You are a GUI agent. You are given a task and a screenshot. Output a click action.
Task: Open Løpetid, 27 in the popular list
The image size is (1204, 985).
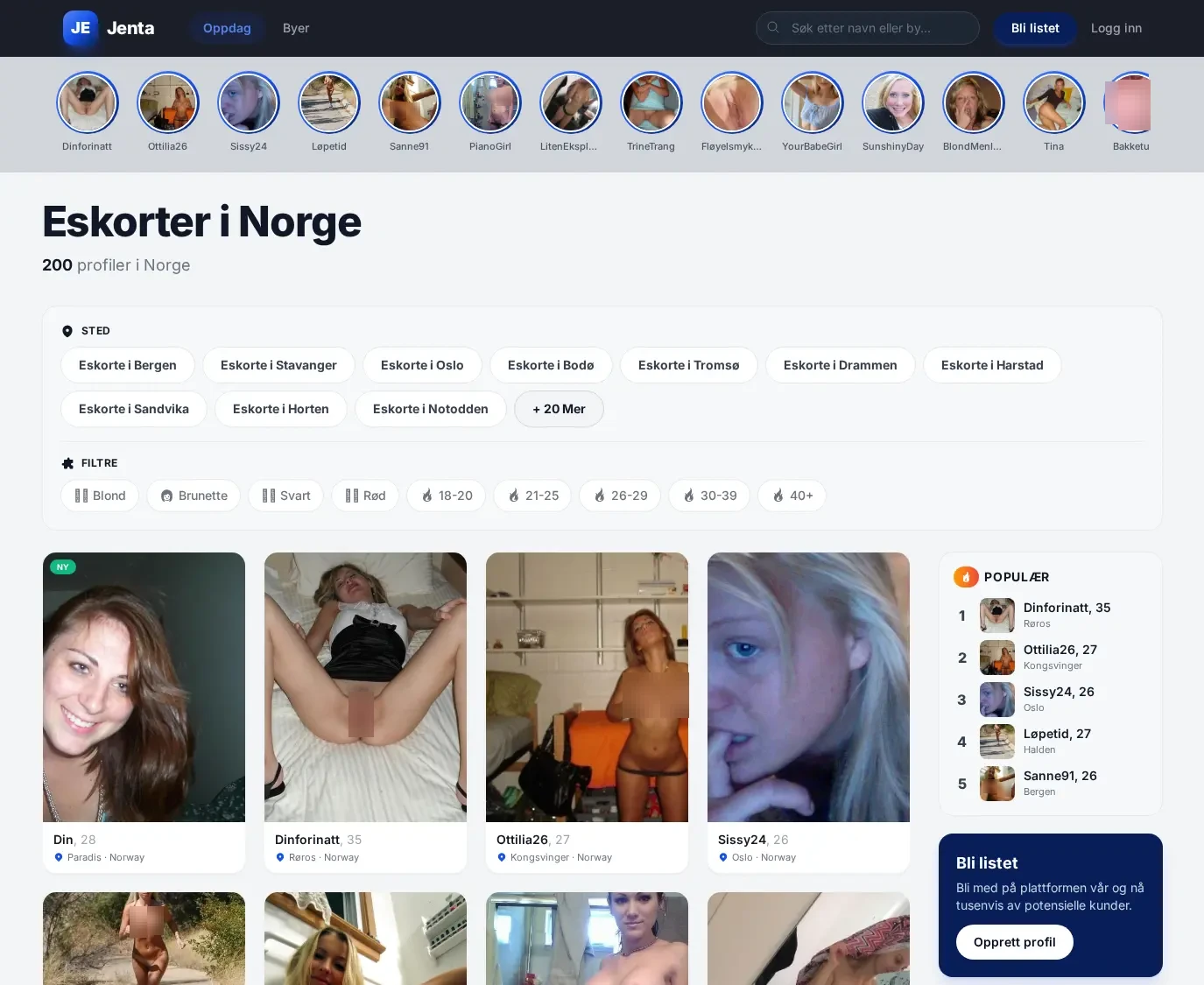(x=1051, y=742)
